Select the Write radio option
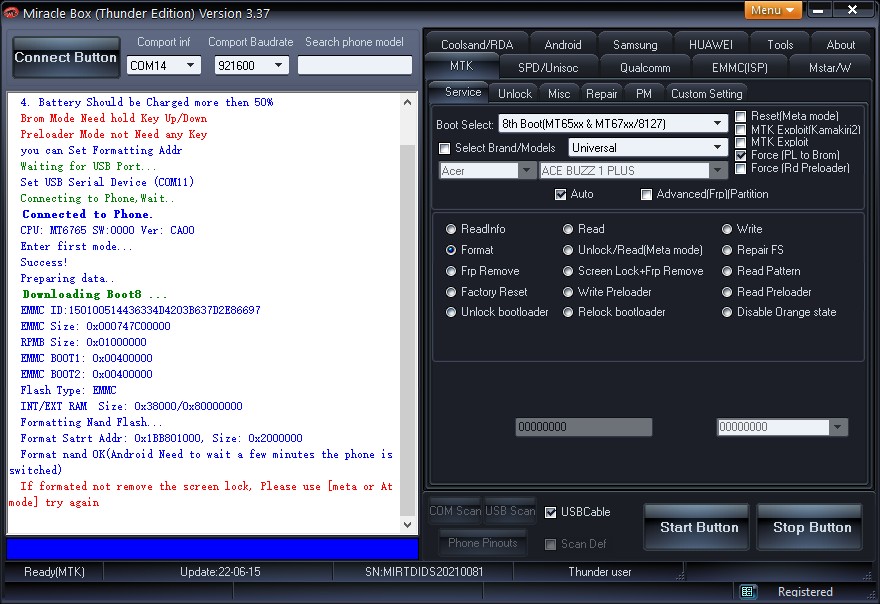Viewport: 880px width, 604px height. [x=727, y=228]
